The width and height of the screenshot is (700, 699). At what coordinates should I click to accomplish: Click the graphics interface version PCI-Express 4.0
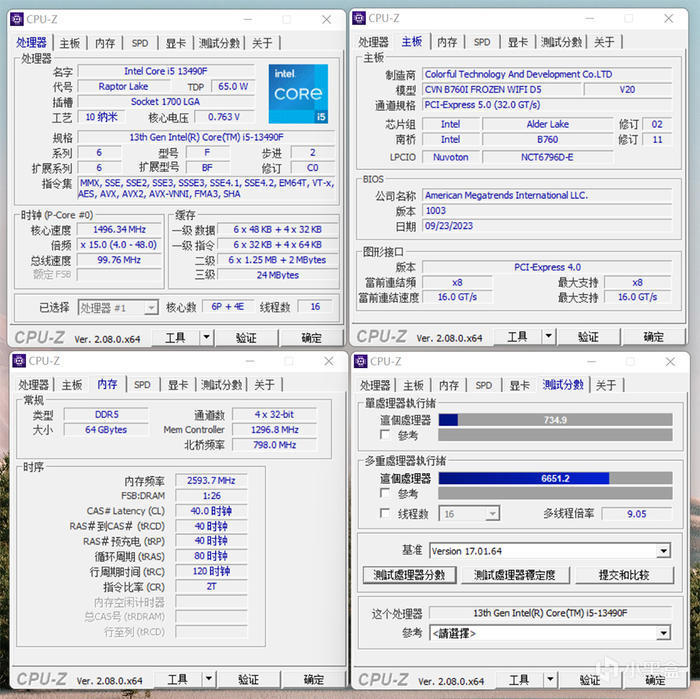(x=547, y=267)
